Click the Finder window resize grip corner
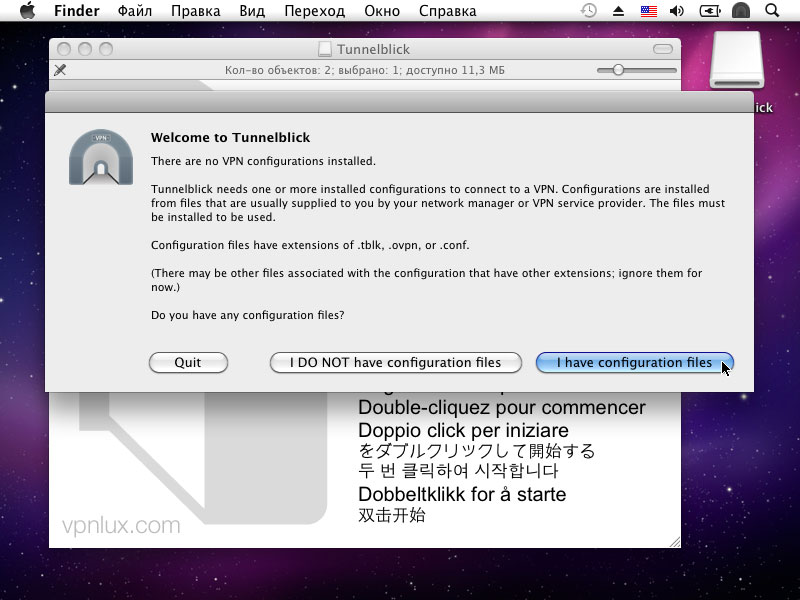 [674, 542]
